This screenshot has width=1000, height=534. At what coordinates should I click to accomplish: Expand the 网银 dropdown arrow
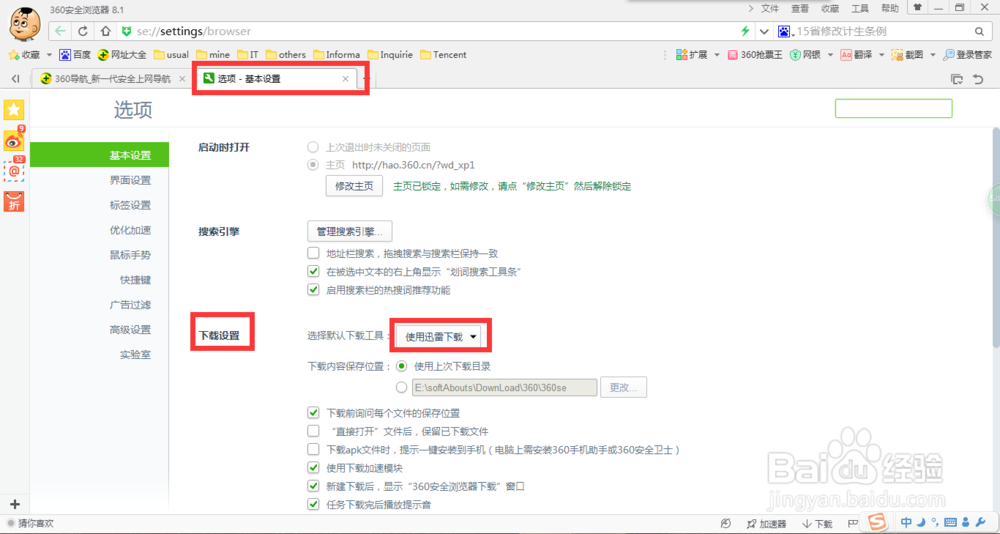coord(830,55)
